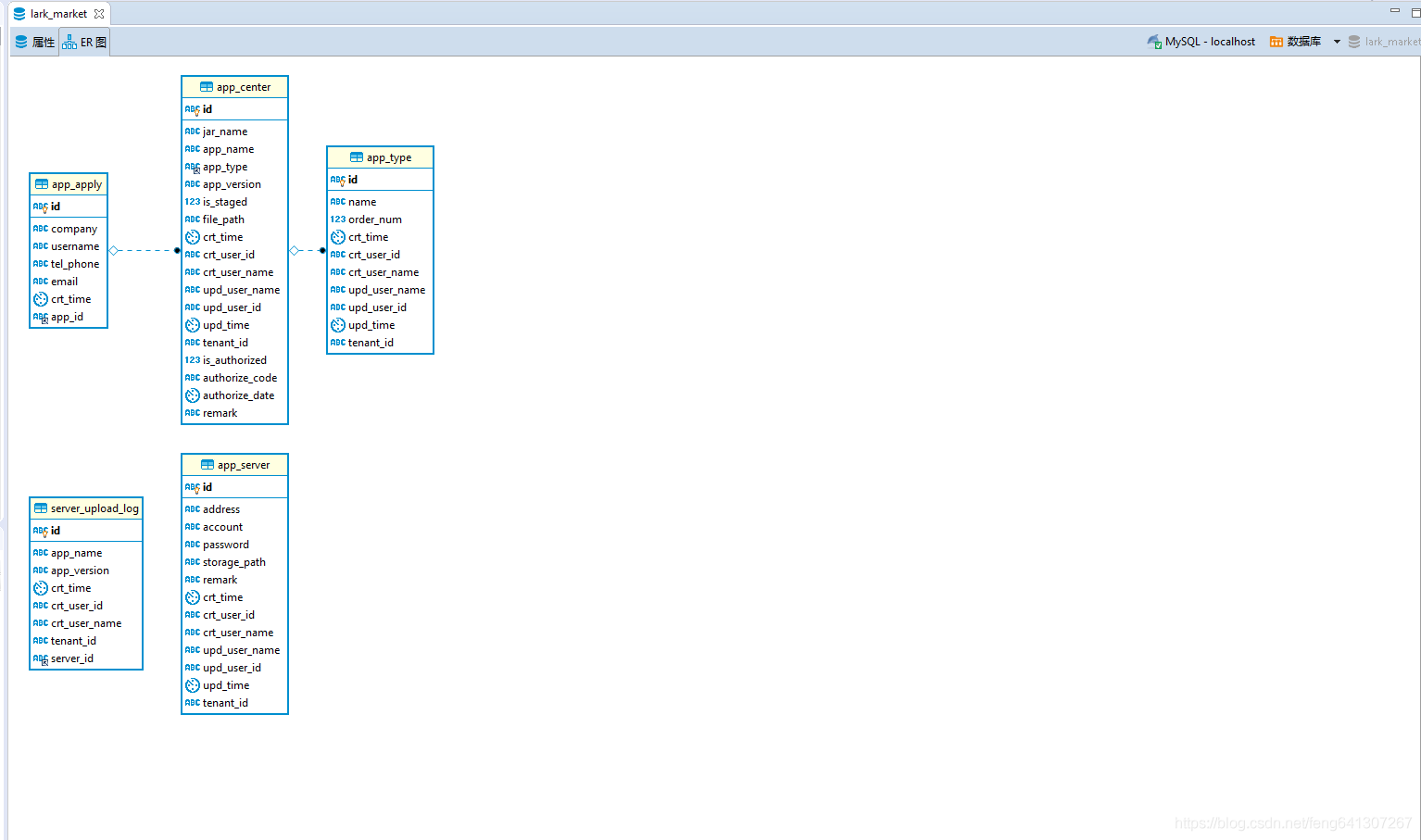The height and width of the screenshot is (840, 1421).
Task: Select the app_type table header icon
Action: pyautogui.click(x=357, y=157)
